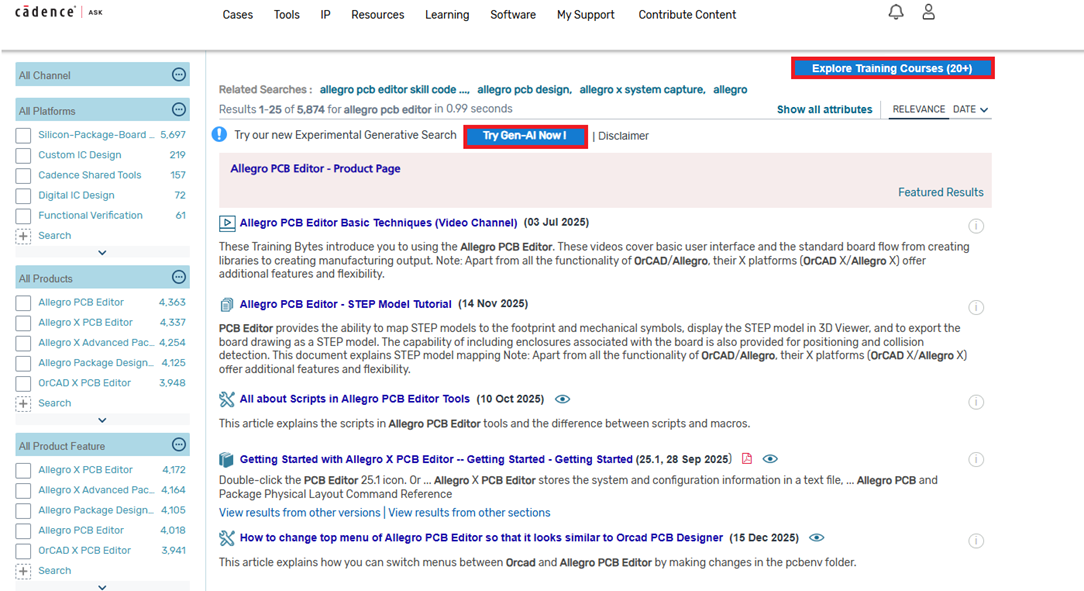The height and width of the screenshot is (591, 1084).
Task: Click the info icon for STEP Model Tutorial
Action: click(x=976, y=308)
